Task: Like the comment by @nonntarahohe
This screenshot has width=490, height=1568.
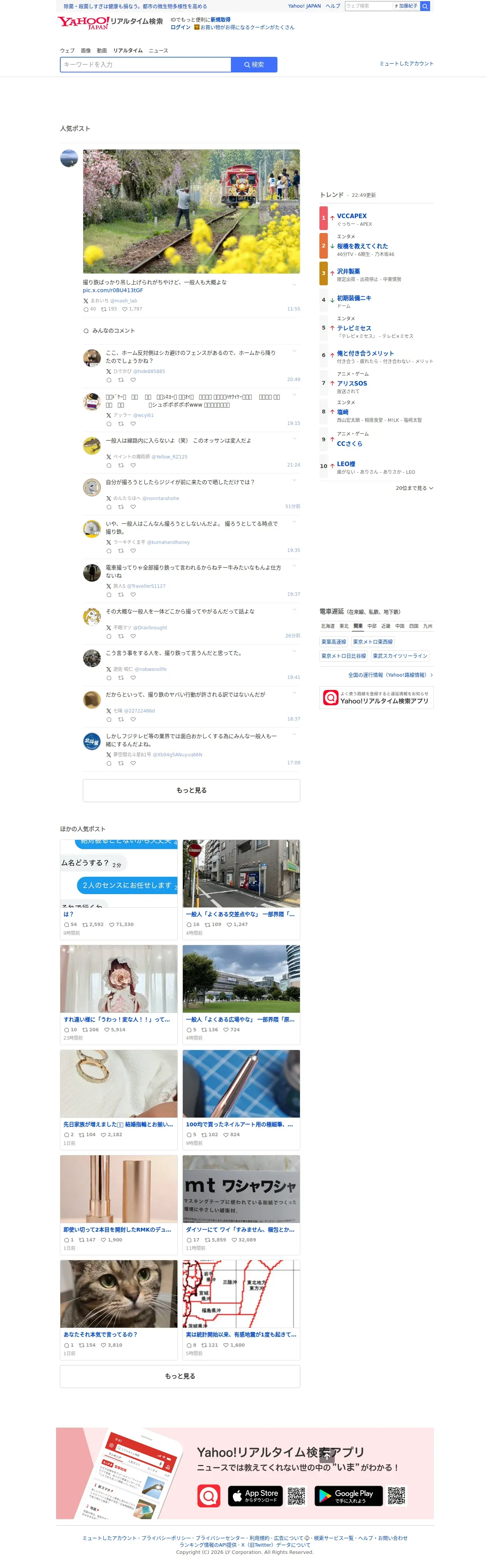Action: click(133, 507)
